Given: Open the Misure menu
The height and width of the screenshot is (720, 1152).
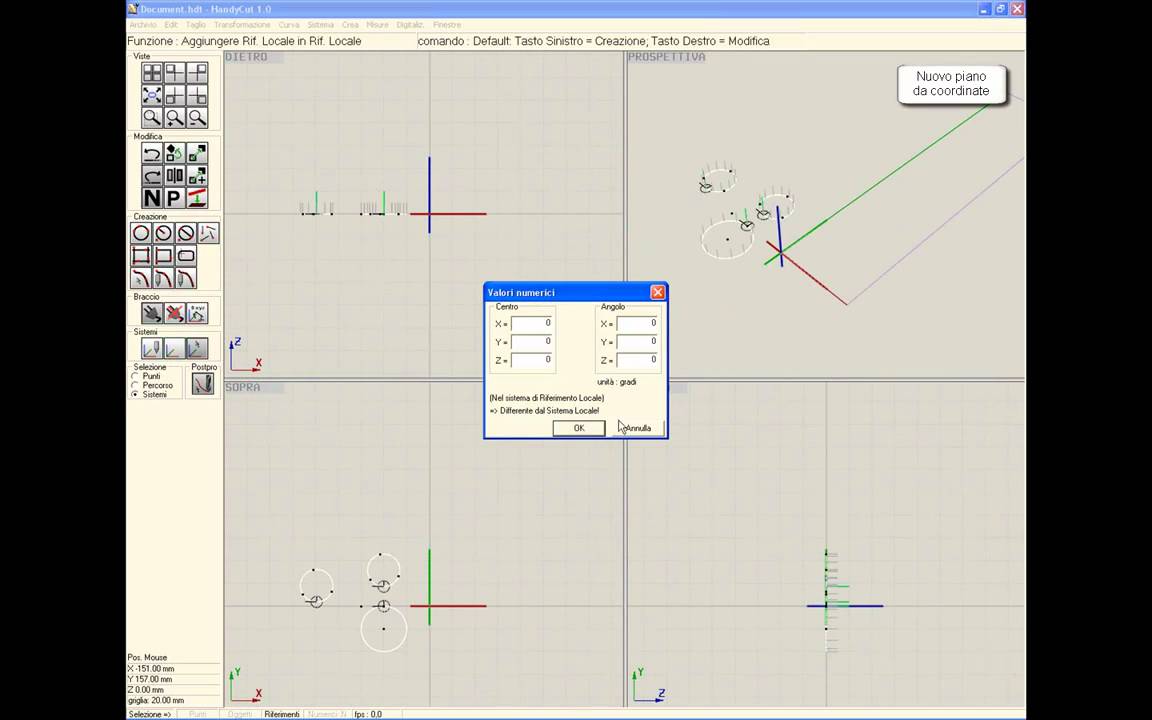Looking at the screenshot, I should pos(377,25).
